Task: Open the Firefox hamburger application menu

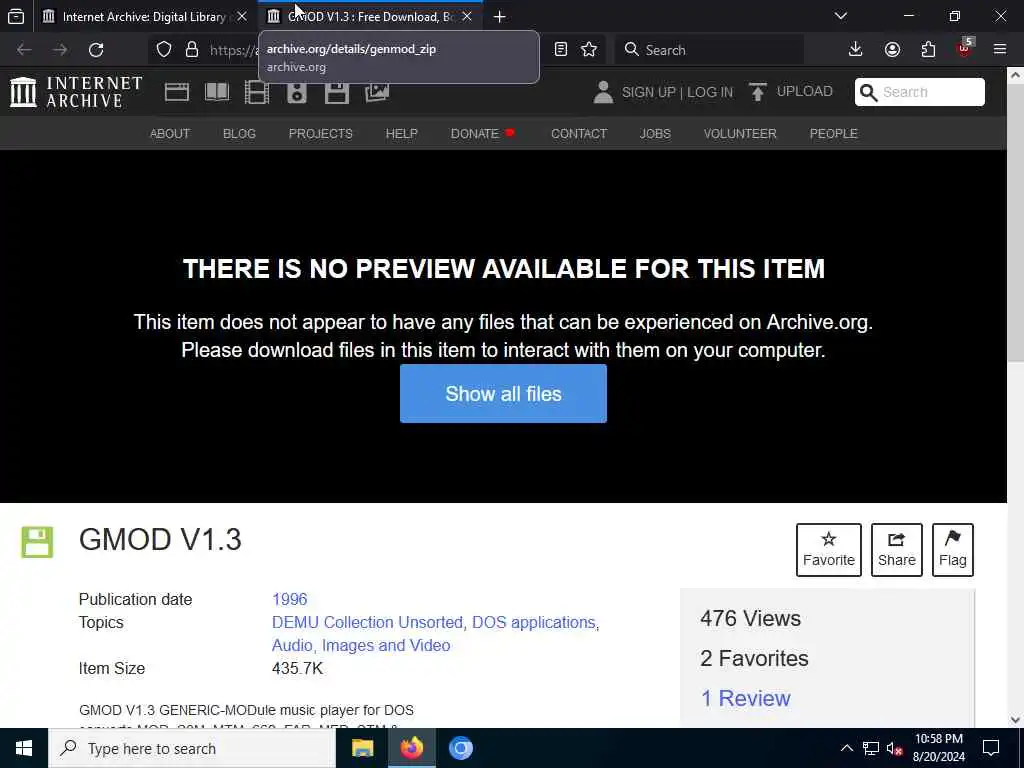Action: coord(1000,50)
